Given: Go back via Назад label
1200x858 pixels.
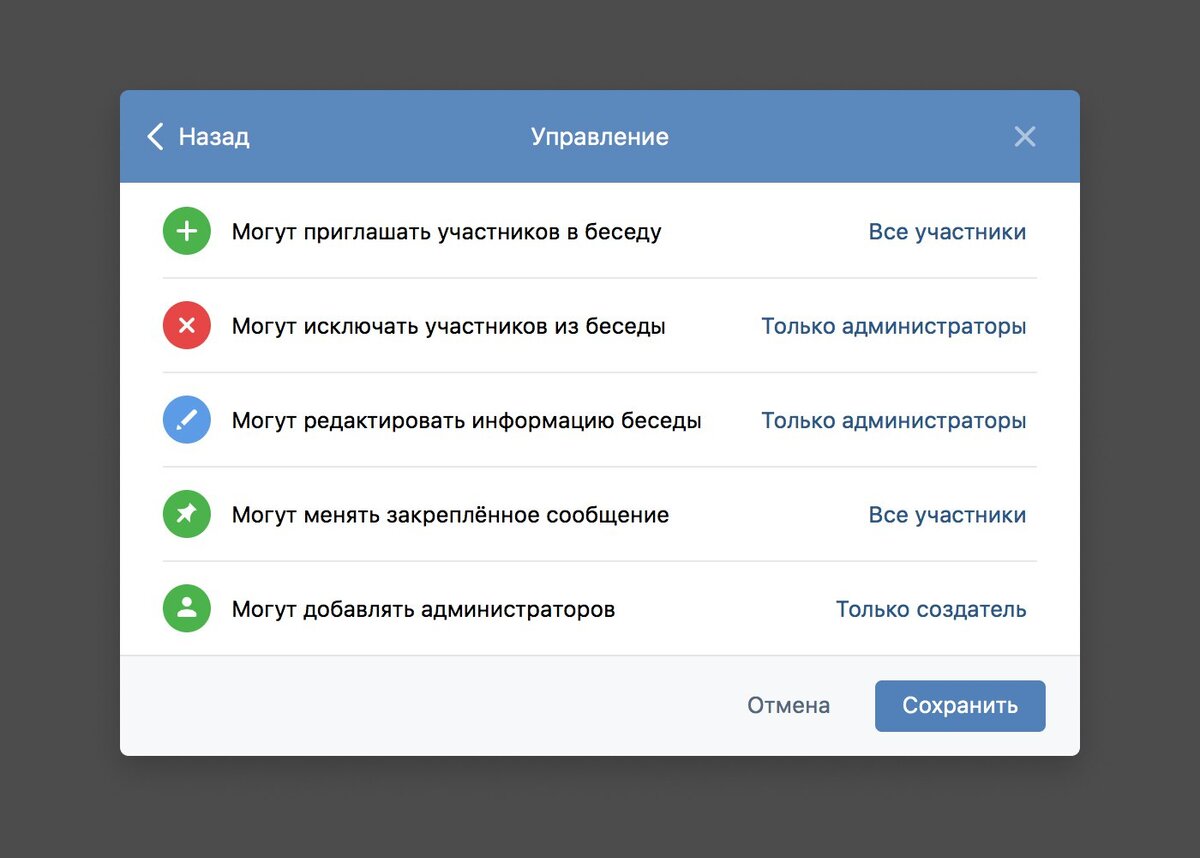Looking at the screenshot, I should pos(214,137).
